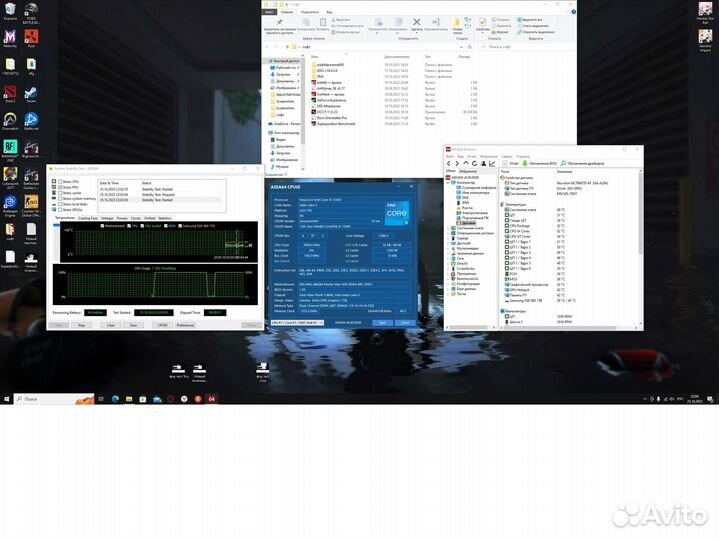Expand the Сеть tree node
The height and width of the screenshot is (540, 719).
(x=448, y=259)
